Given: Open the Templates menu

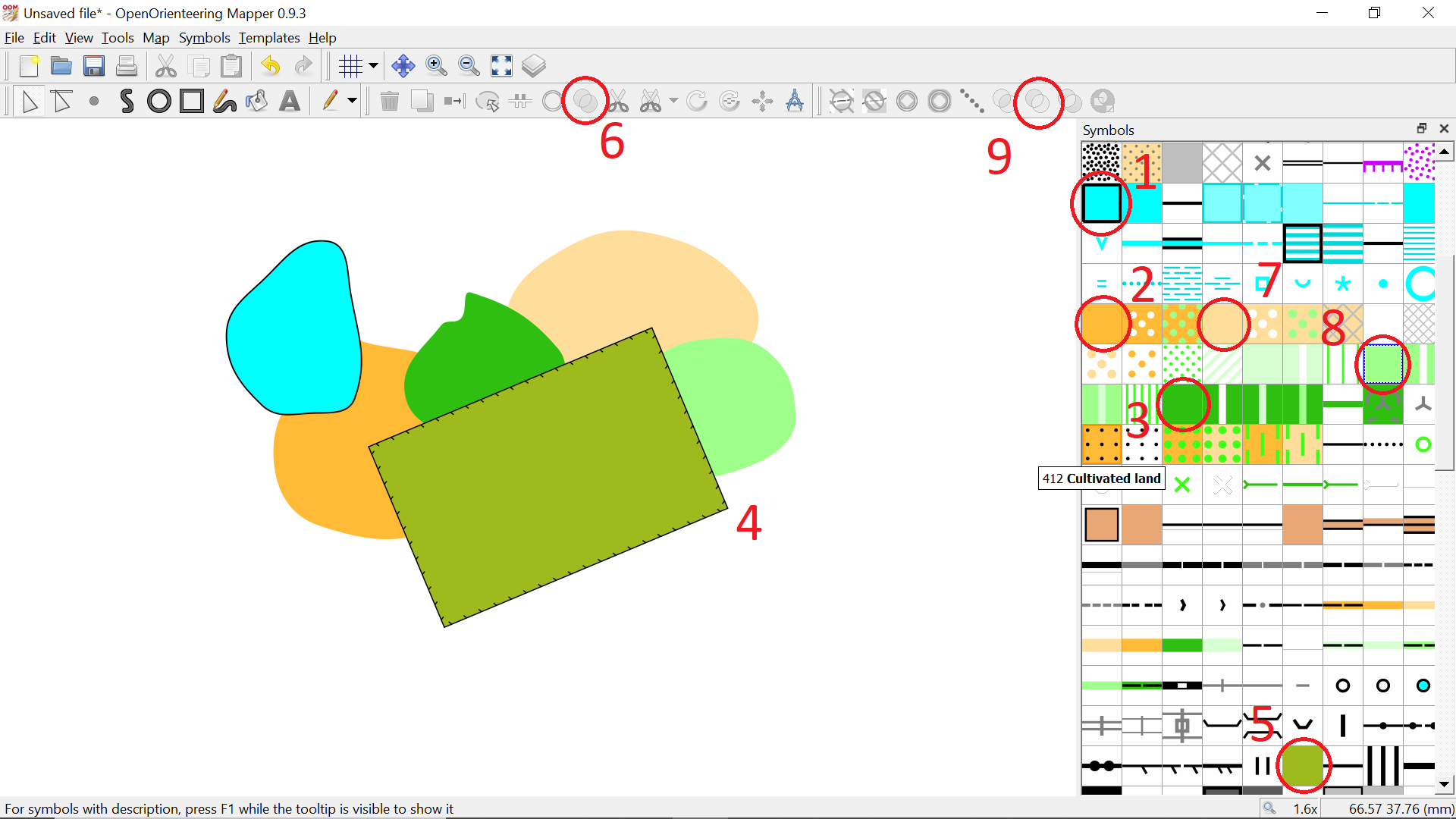Looking at the screenshot, I should [x=269, y=37].
